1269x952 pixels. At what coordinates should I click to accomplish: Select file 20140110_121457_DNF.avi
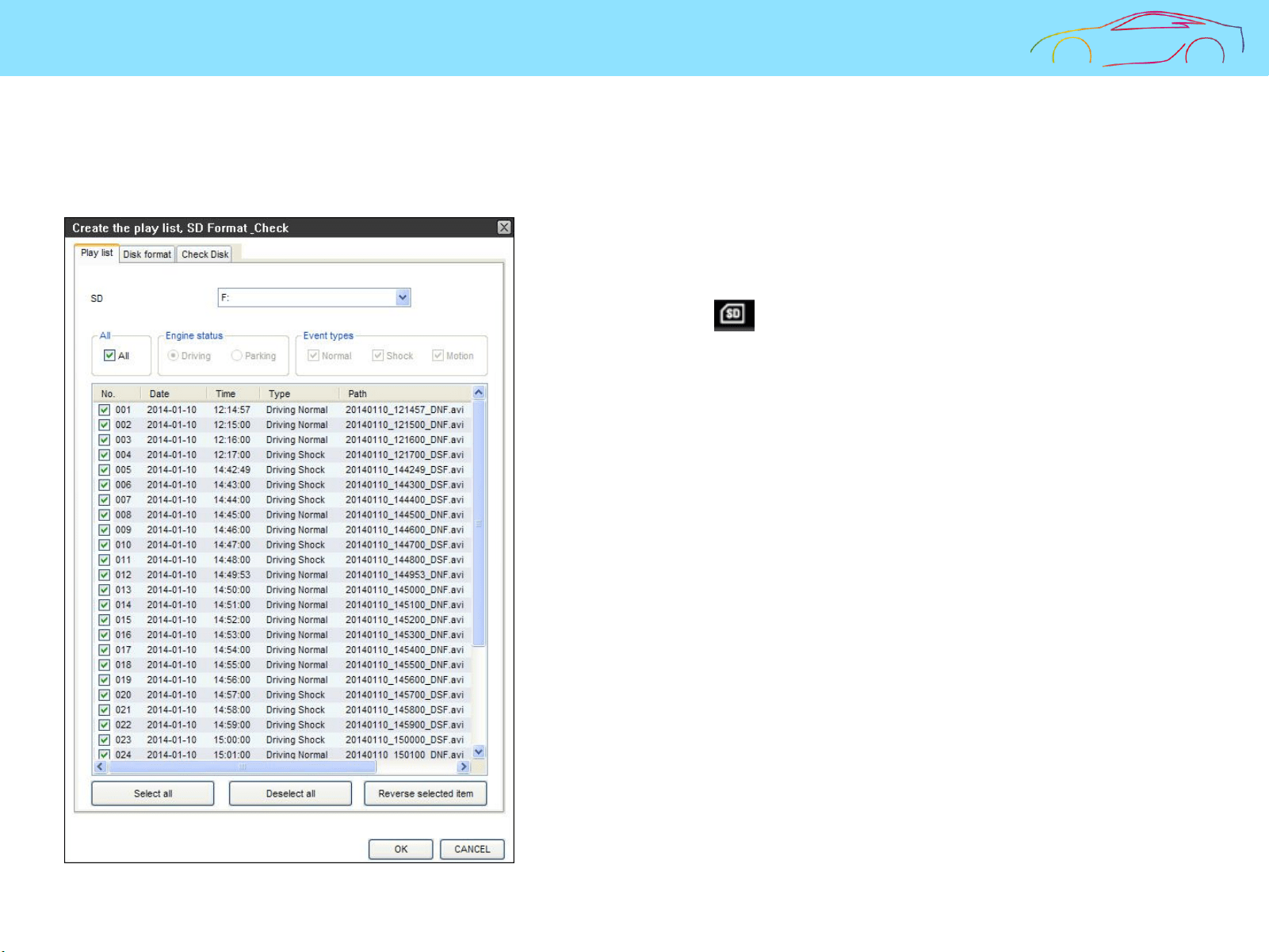tap(404, 410)
